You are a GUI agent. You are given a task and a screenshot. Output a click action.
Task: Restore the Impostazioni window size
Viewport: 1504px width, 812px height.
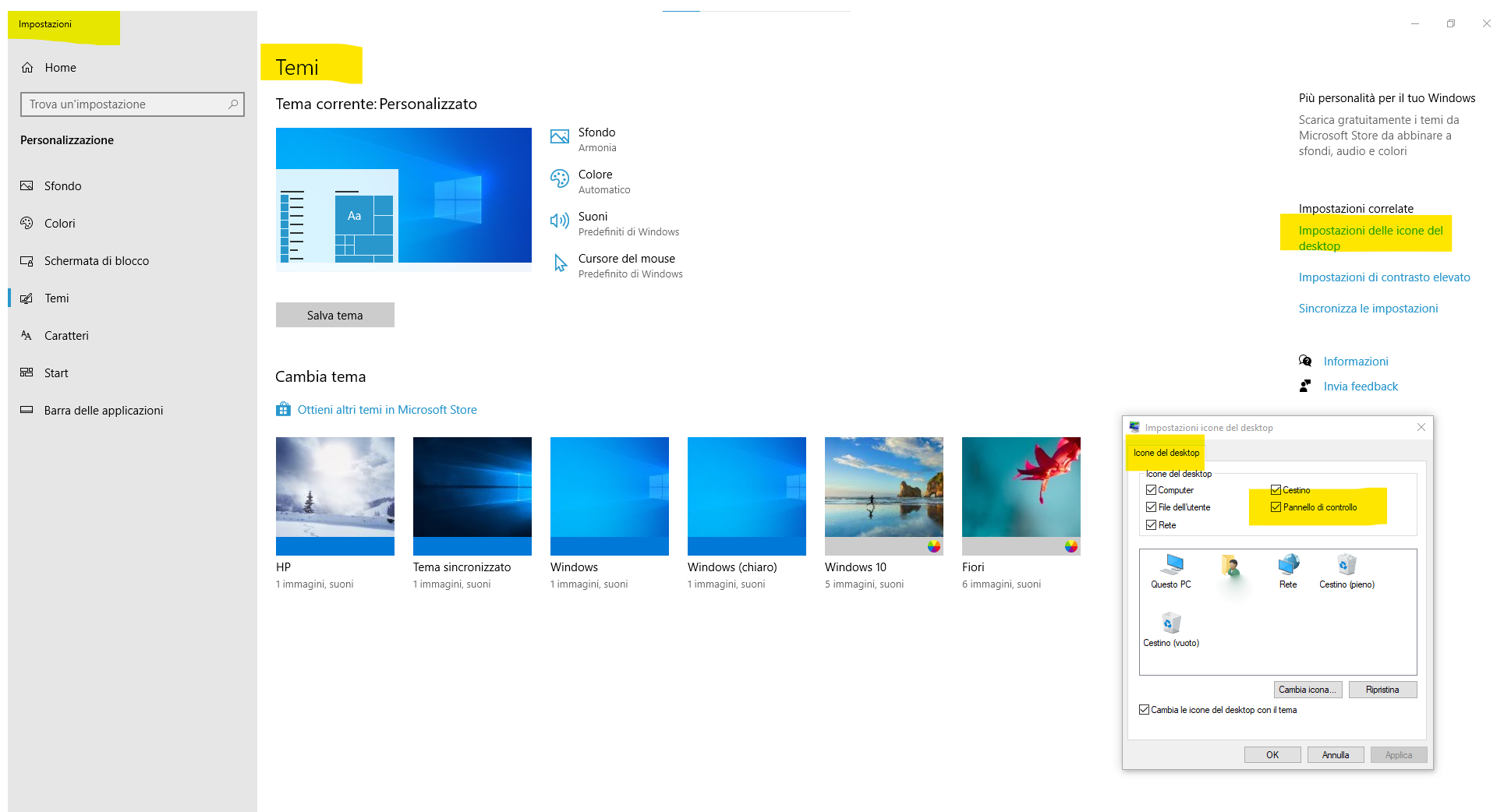click(1451, 24)
